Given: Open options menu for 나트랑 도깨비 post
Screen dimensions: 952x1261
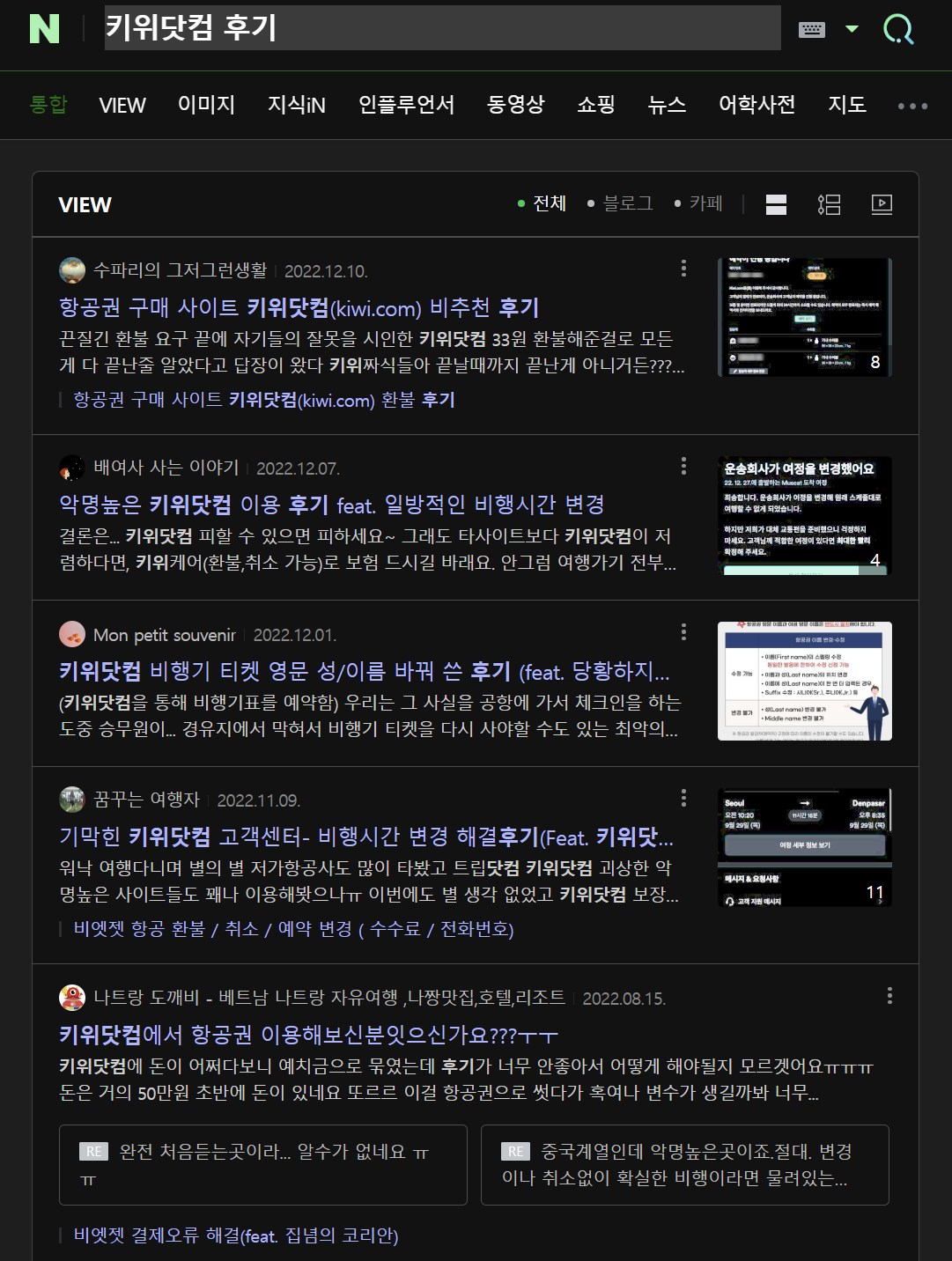Looking at the screenshot, I should click(x=889, y=995).
